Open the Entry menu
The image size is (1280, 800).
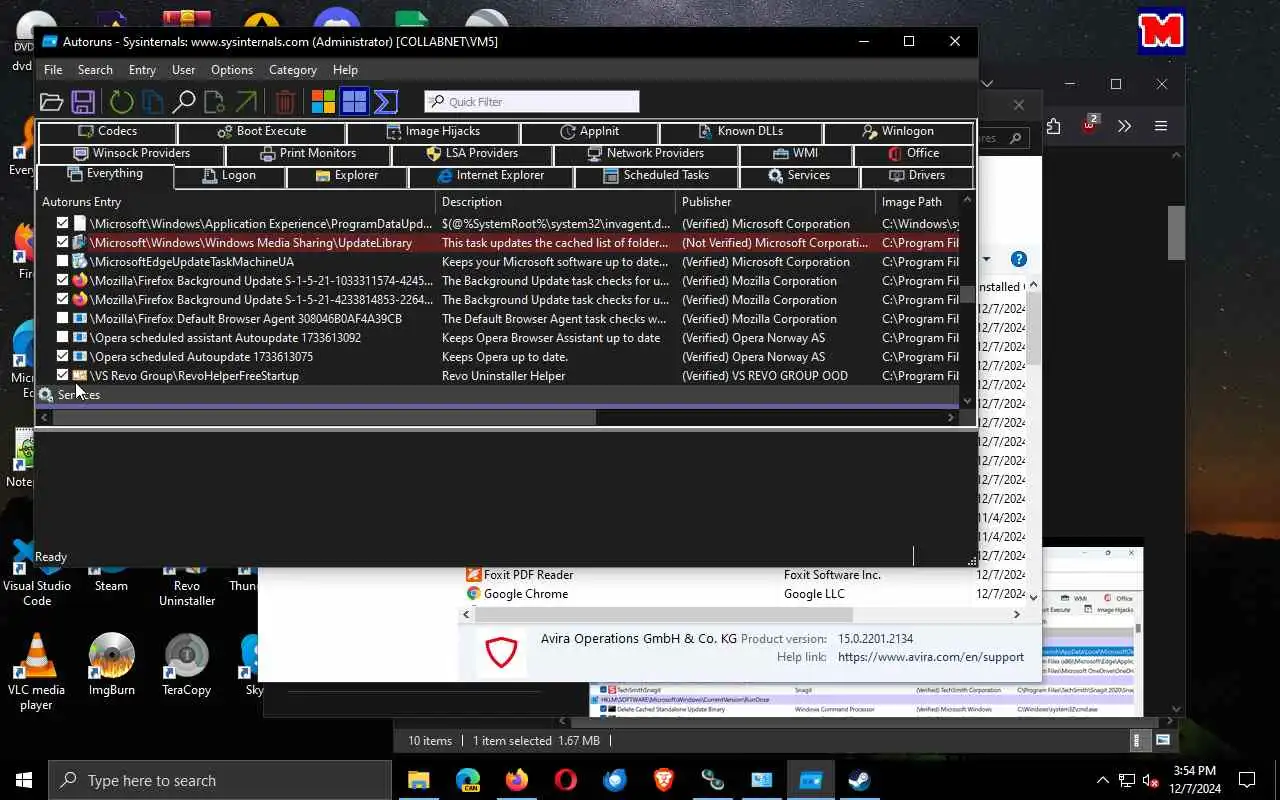tap(142, 70)
